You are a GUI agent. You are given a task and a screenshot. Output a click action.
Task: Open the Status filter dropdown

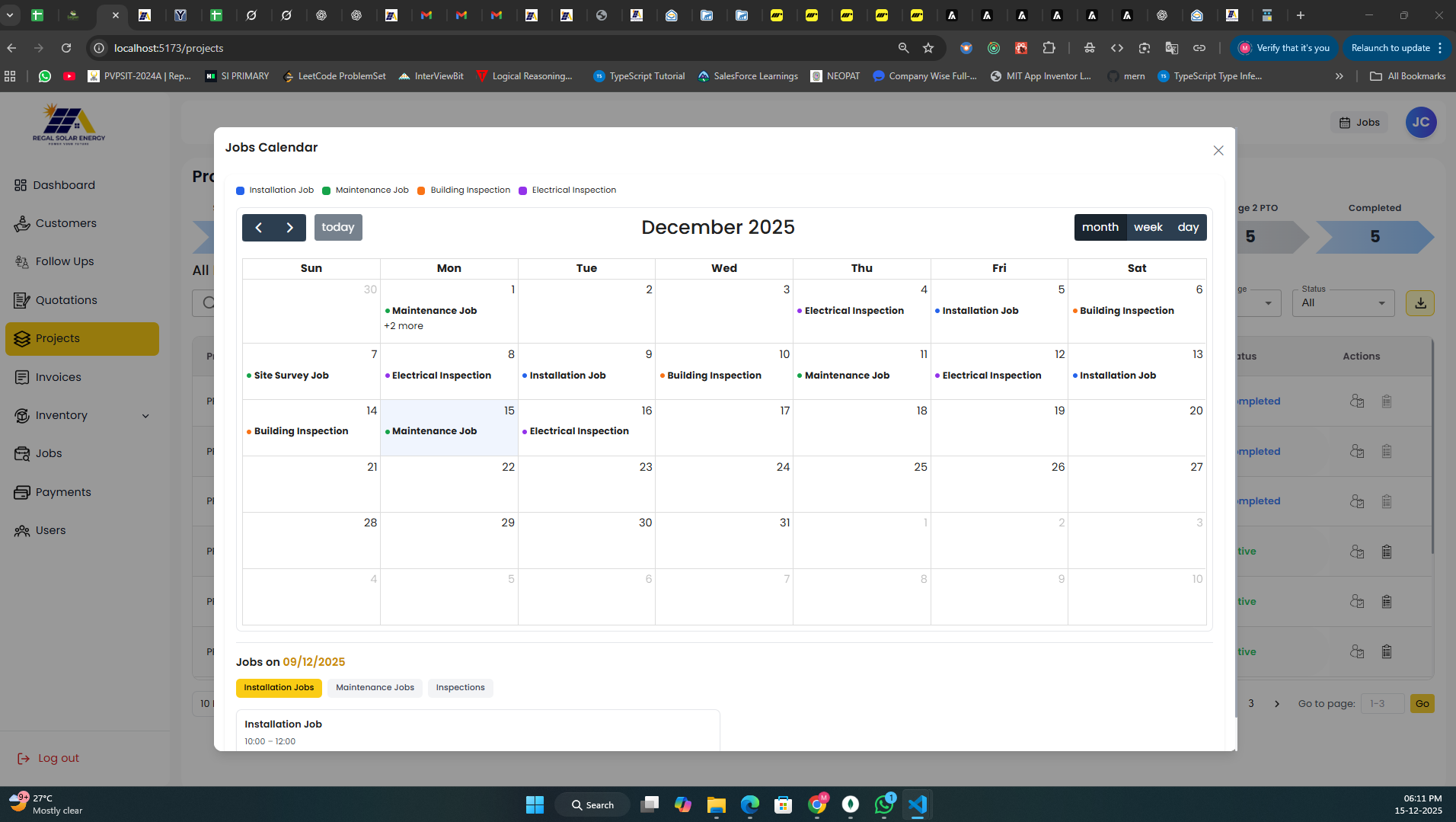coord(1343,303)
